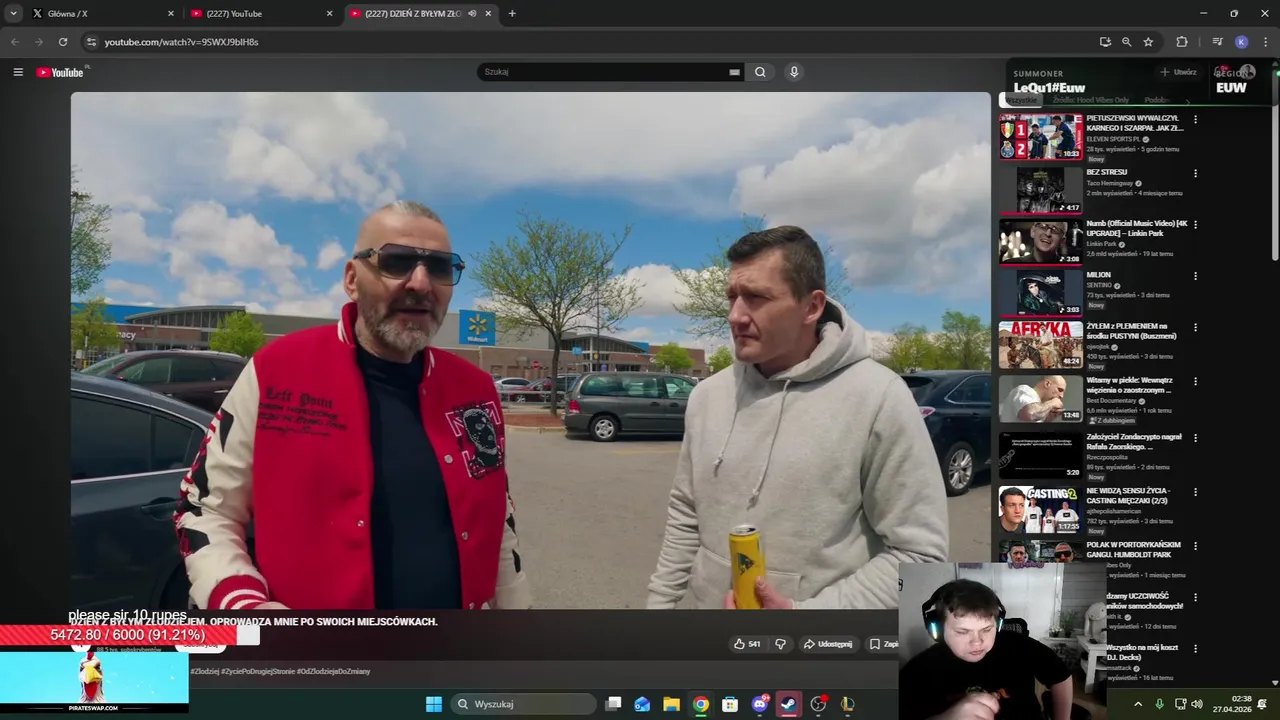Open BEZ STRESU video title
This screenshot has width=1280, height=720.
pos(1107,172)
